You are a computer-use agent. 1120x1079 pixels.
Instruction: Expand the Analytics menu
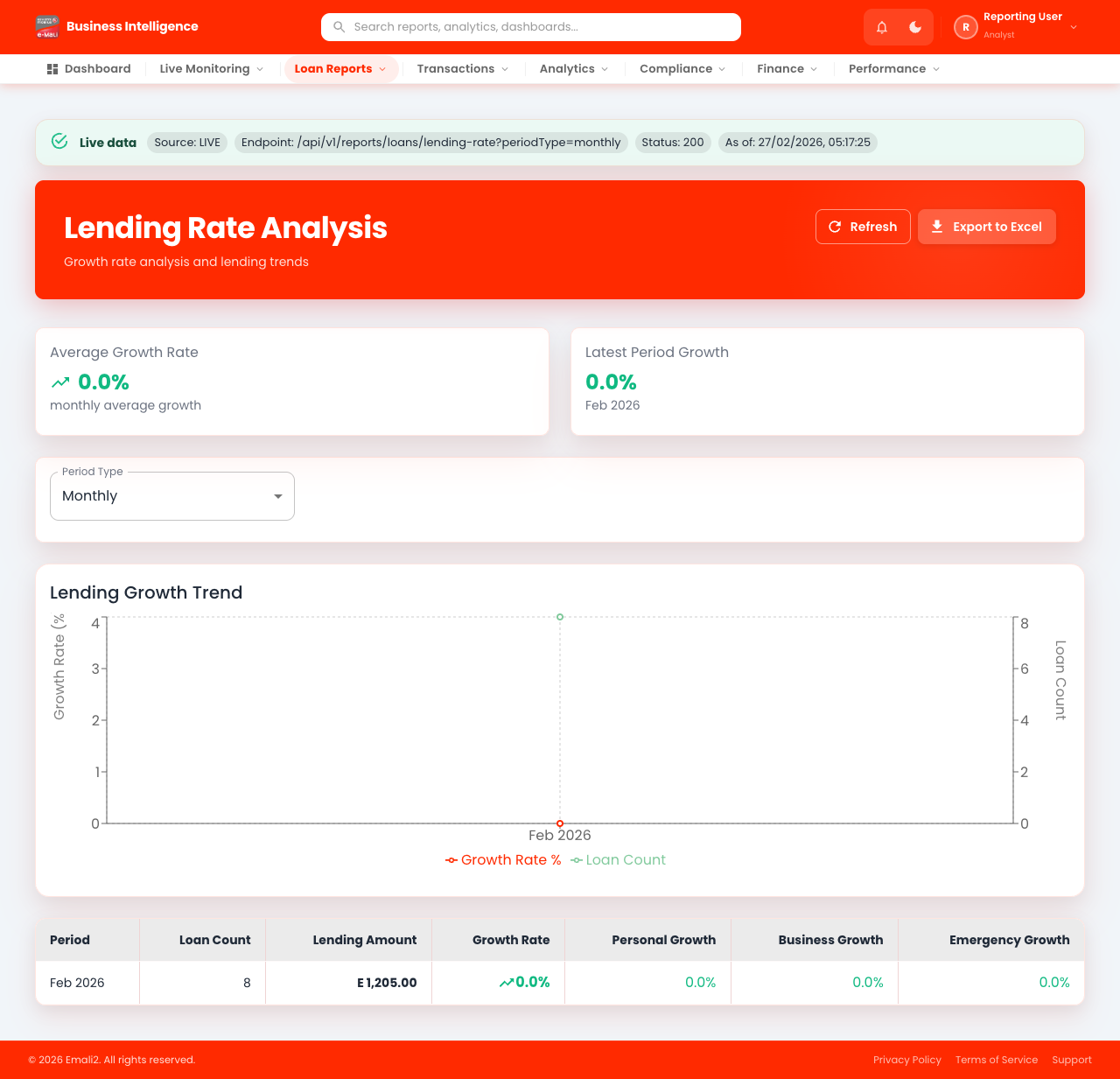point(574,69)
